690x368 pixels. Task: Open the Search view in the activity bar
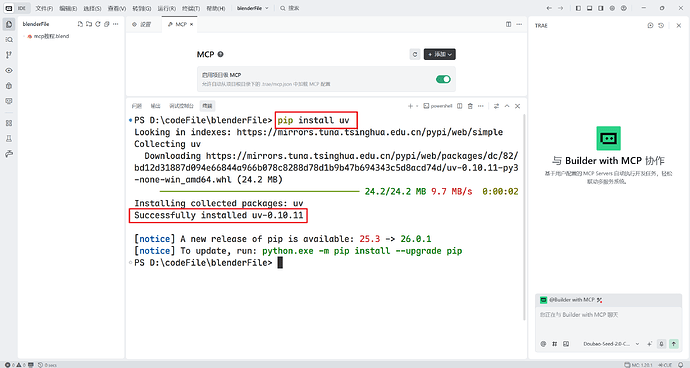pyautogui.click(x=9, y=40)
